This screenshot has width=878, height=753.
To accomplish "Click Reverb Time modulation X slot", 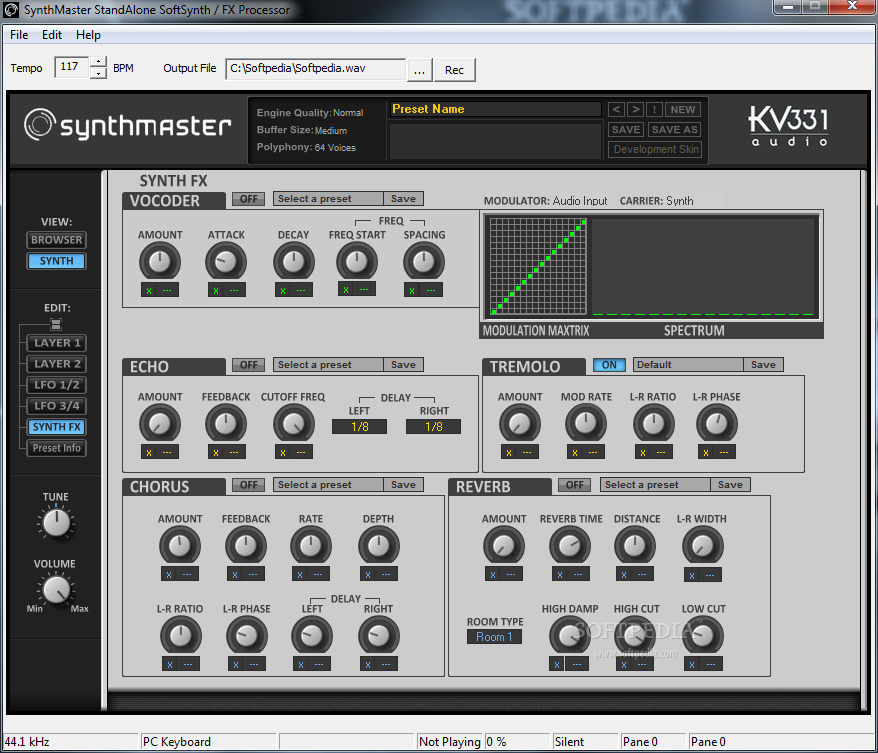I will pos(559,574).
